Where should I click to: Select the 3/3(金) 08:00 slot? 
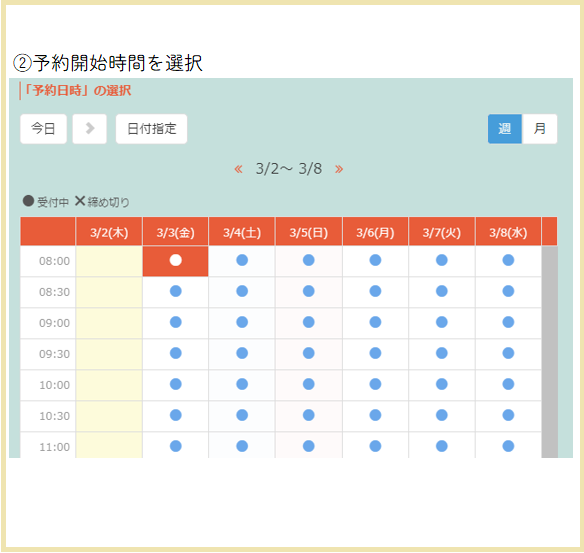175,261
